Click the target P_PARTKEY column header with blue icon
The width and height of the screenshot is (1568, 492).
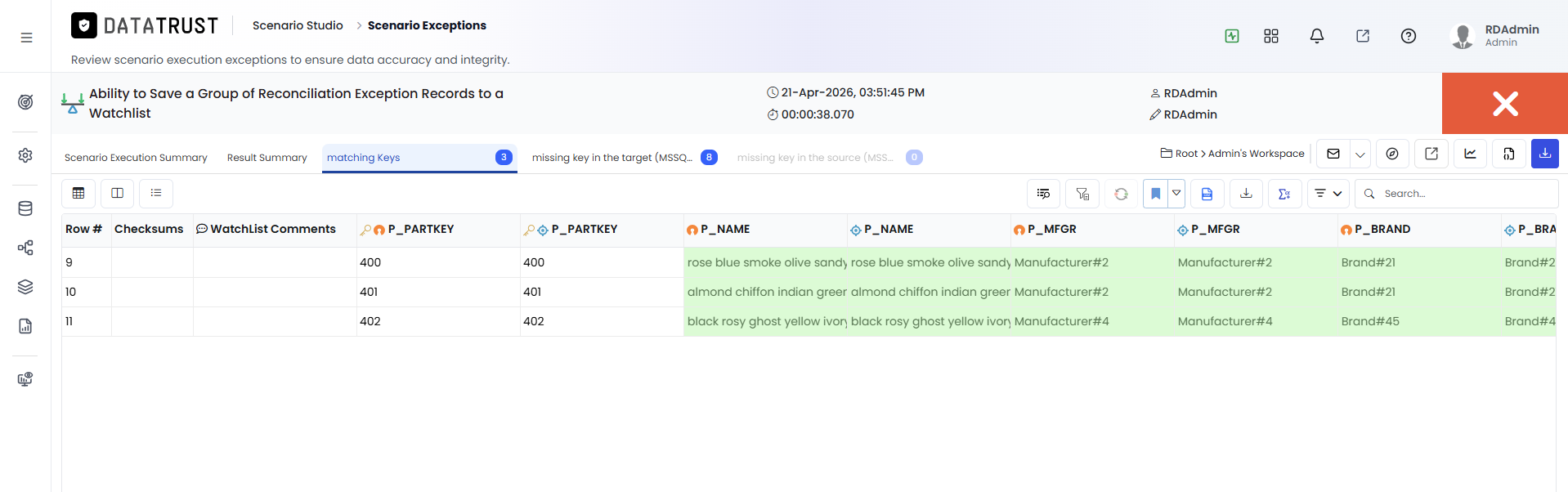602,230
